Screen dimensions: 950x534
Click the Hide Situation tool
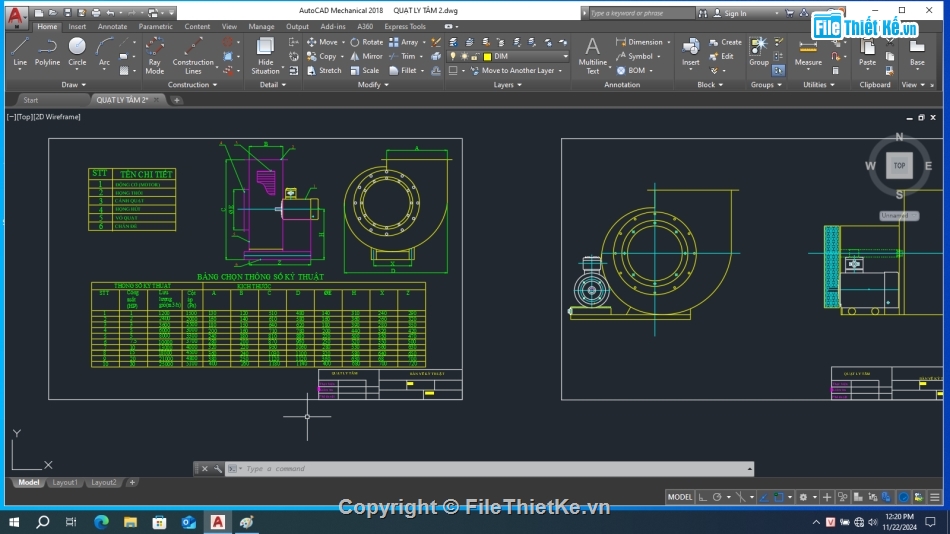pyautogui.click(x=265, y=55)
